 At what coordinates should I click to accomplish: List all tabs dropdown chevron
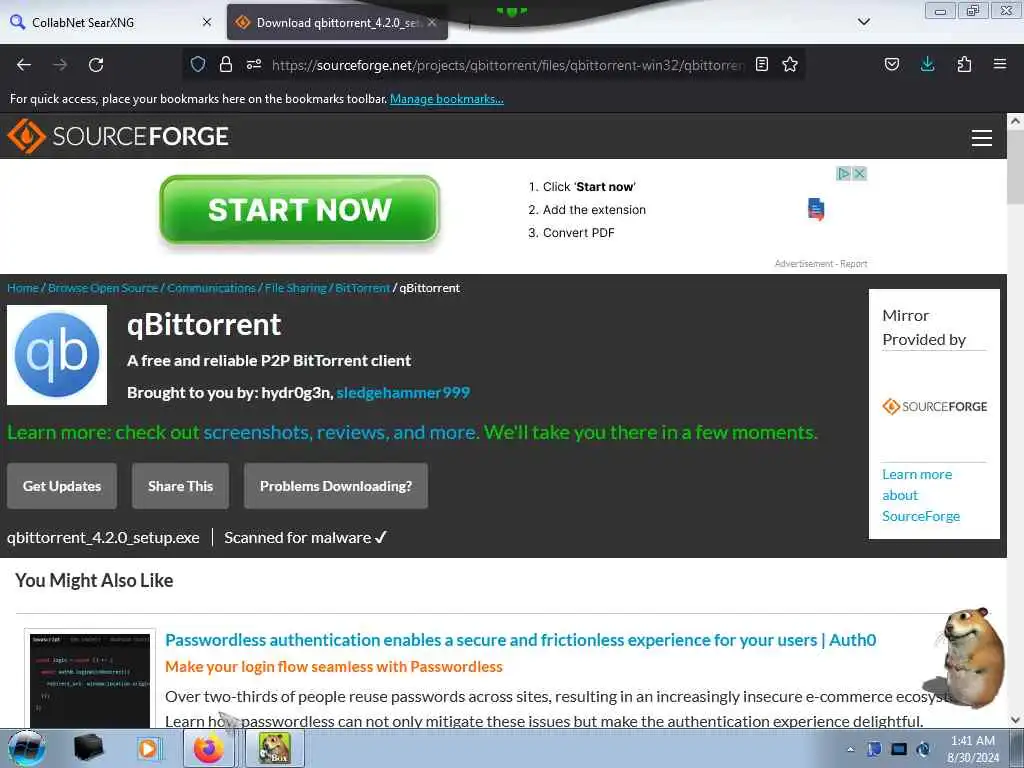[863, 22]
